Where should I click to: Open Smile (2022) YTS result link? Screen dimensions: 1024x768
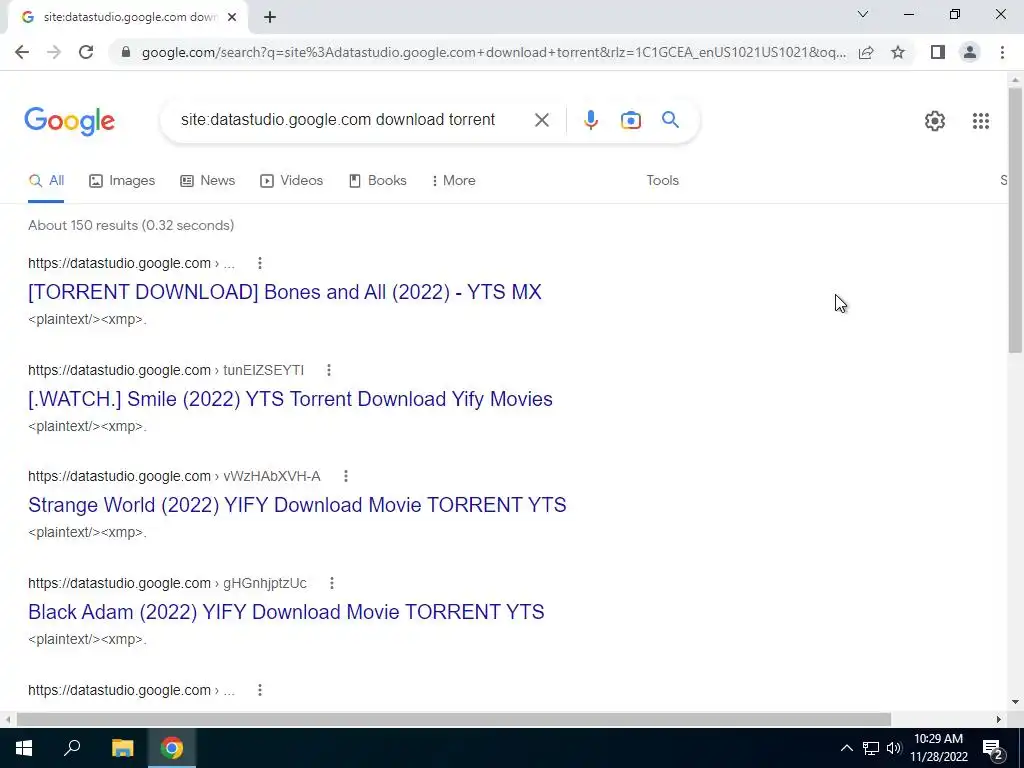[x=291, y=399]
